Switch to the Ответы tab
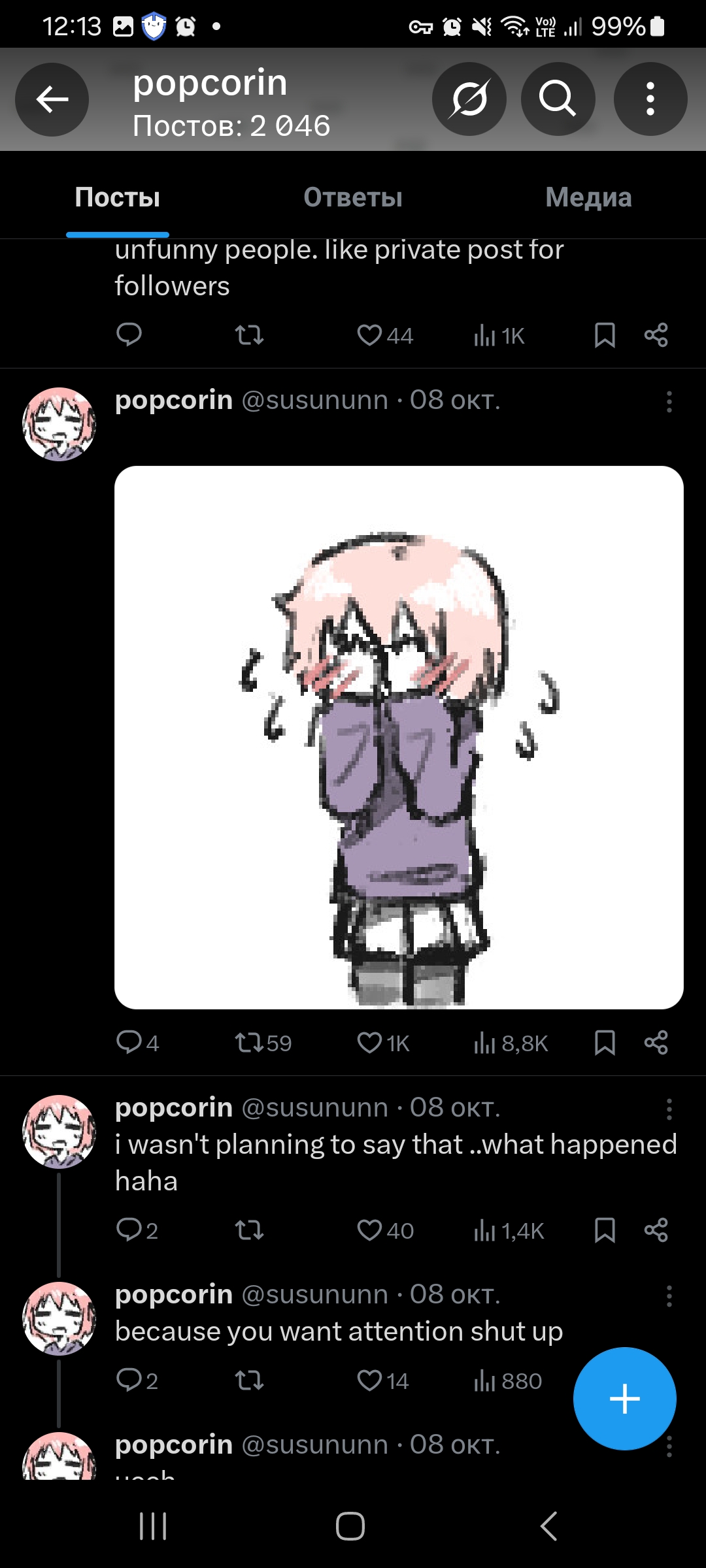706x1568 pixels. tap(353, 197)
